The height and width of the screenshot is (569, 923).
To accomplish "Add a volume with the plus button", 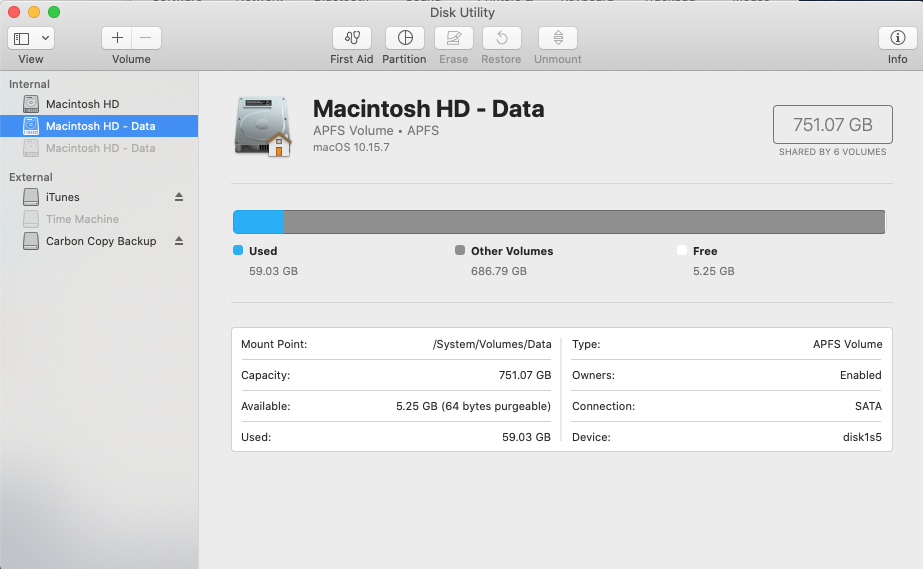I will [117, 38].
